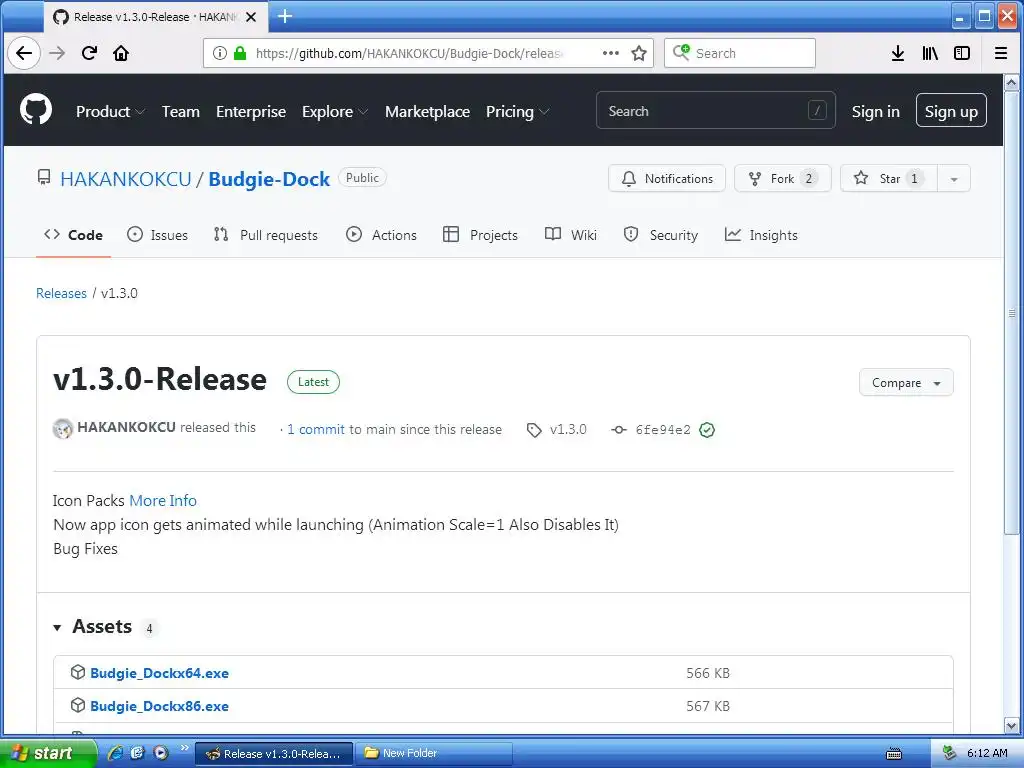Click Windows Media Player quick launch icon
This screenshot has height=768, width=1024.
coord(161,753)
